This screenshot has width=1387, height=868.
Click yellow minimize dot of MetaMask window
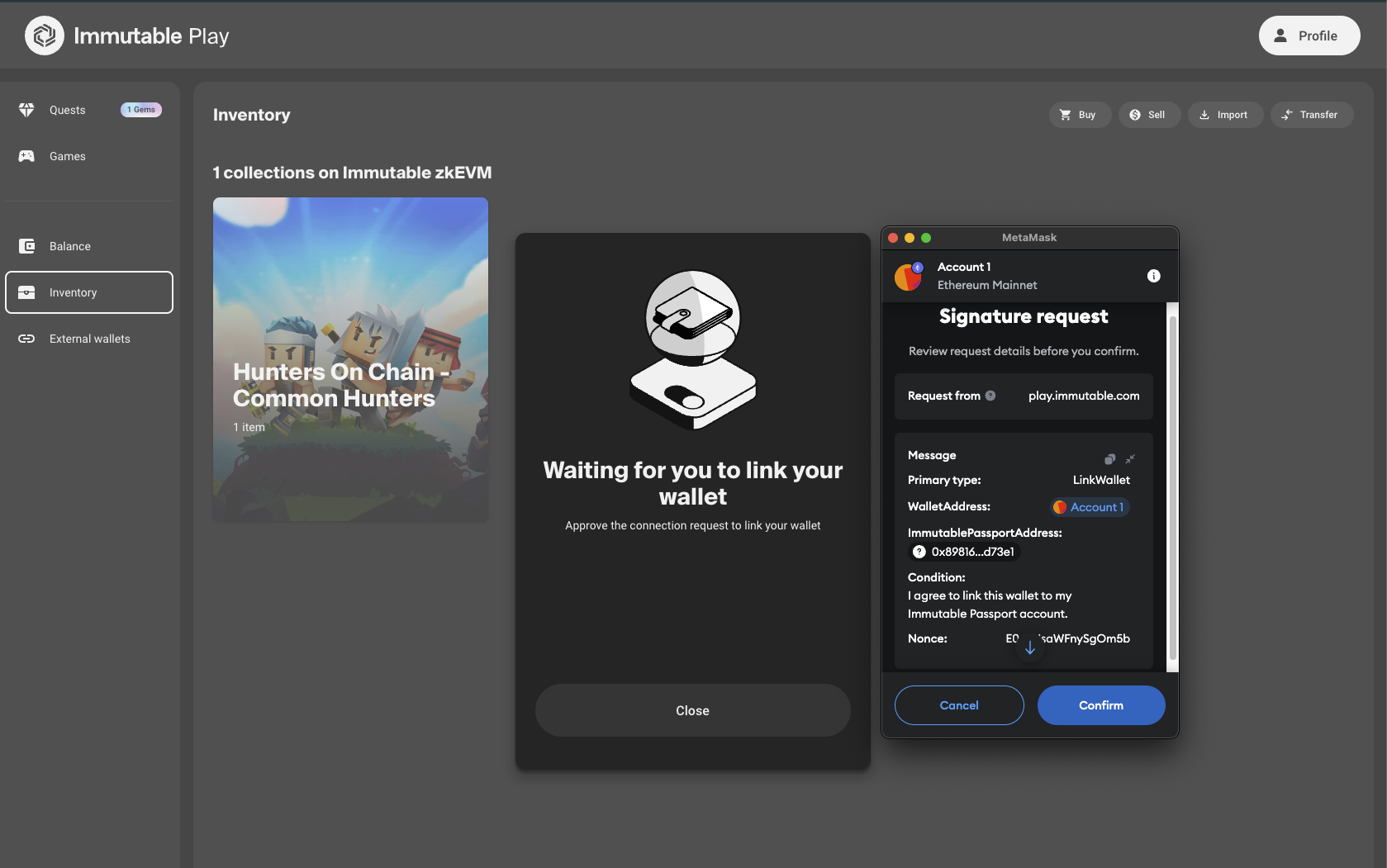(910, 238)
